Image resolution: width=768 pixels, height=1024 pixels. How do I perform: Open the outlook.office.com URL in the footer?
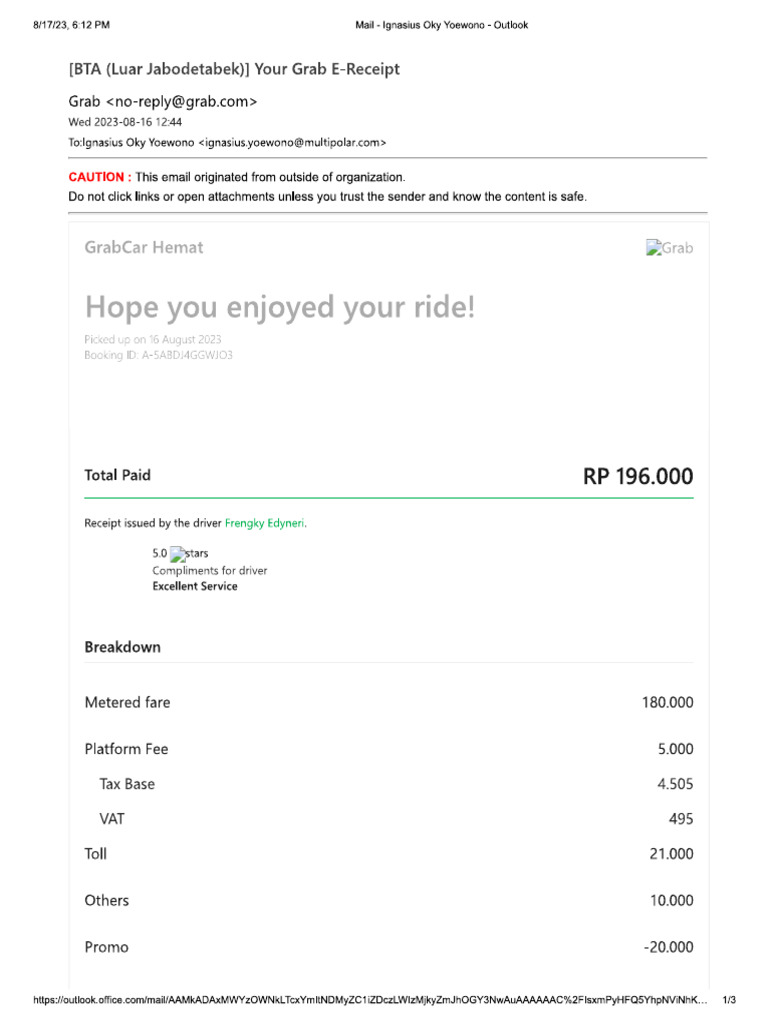[368, 1000]
